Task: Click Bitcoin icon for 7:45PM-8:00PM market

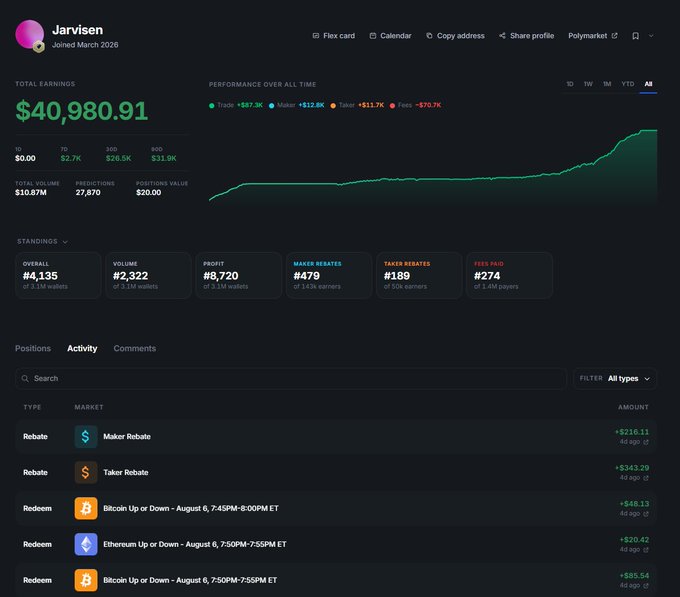Action: 86,508
